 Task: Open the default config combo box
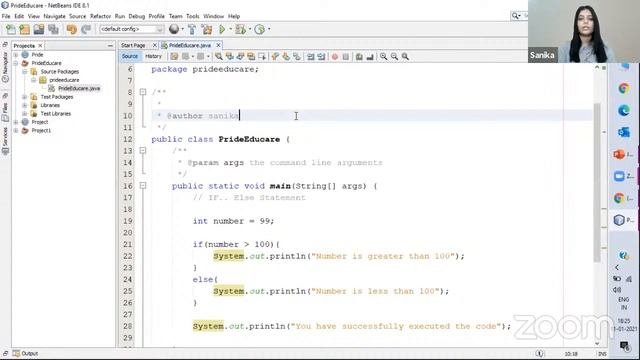click(x=132, y=29)
